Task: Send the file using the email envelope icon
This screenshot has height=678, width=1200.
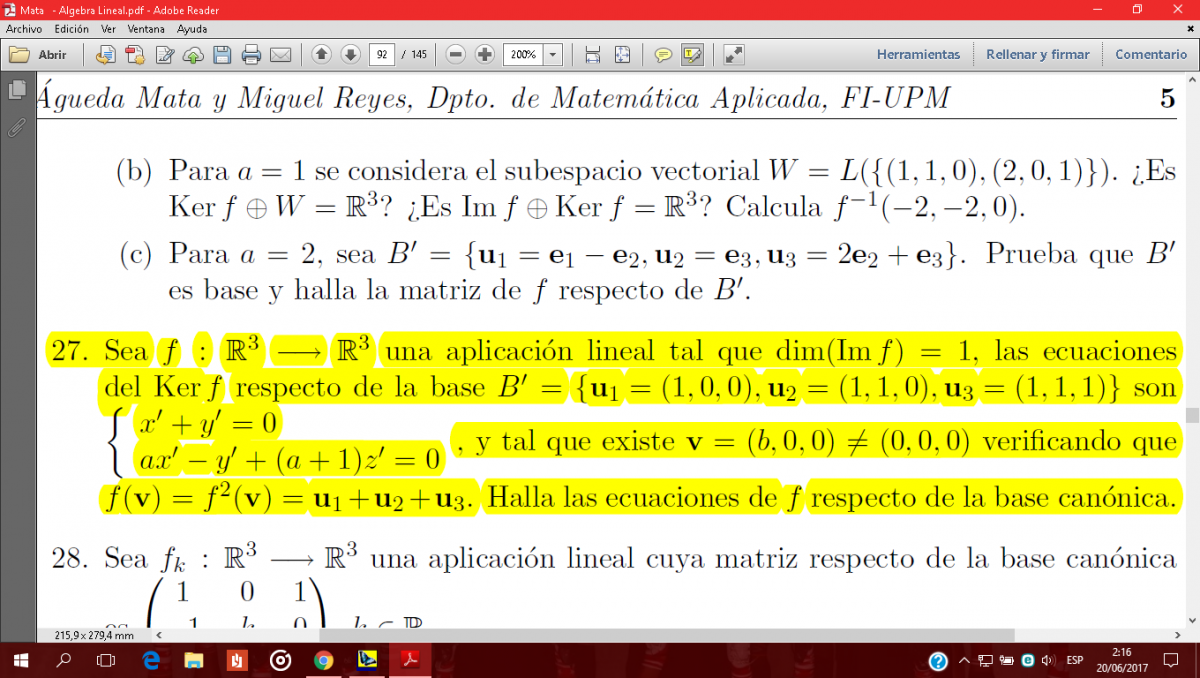Action: 280,54
